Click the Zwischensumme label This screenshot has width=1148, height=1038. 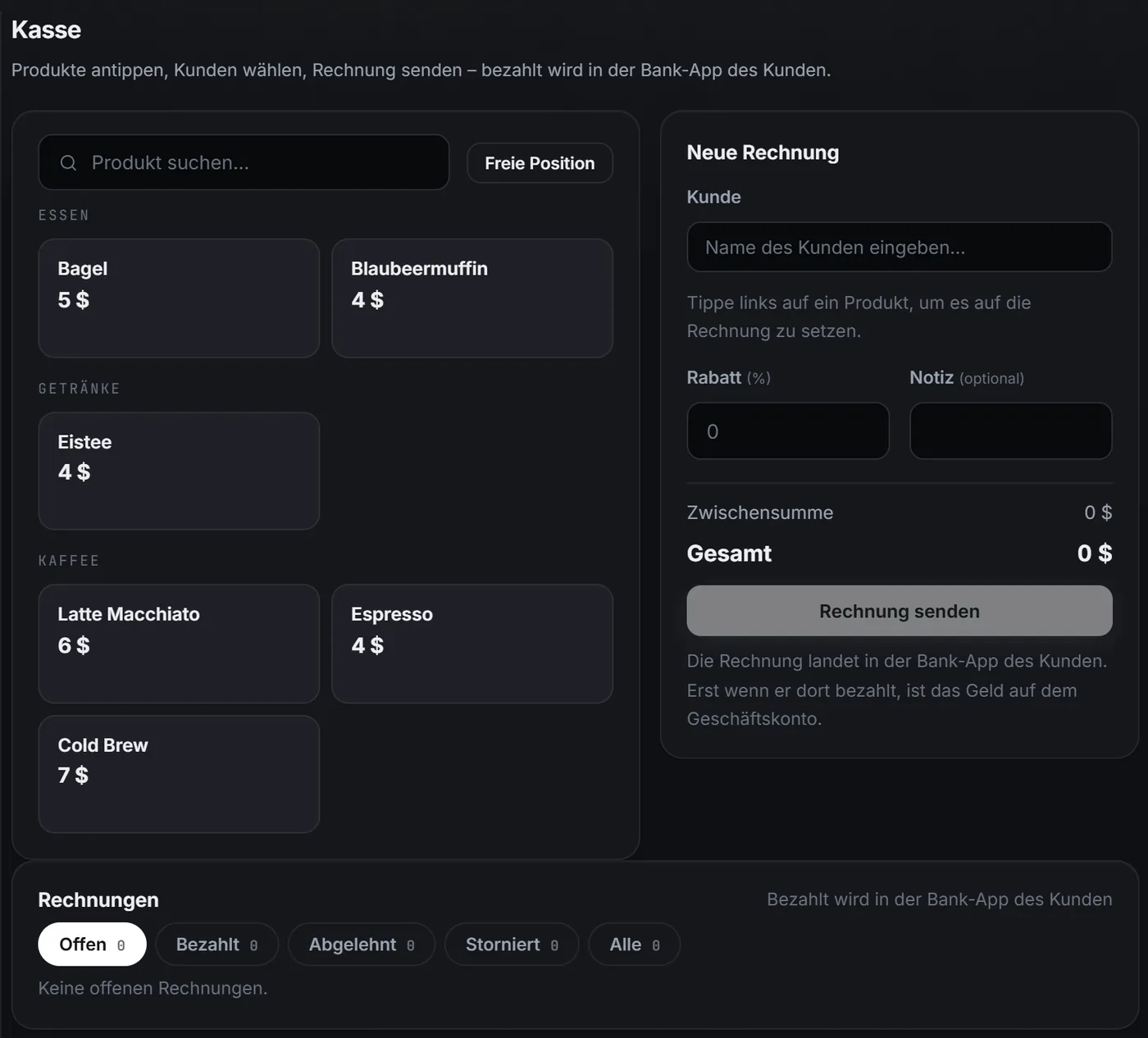pos(760,512)
